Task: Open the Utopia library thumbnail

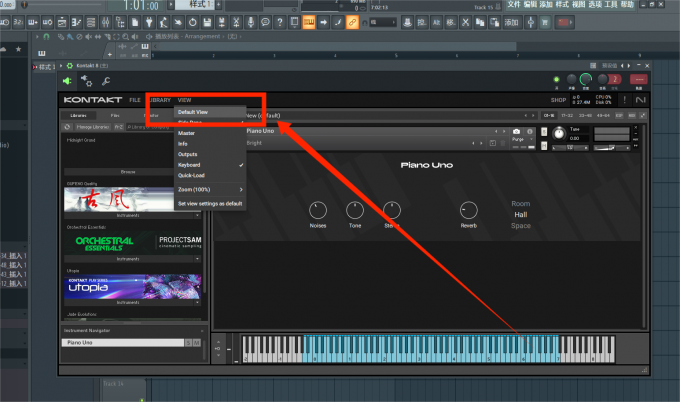Action: coord(133,287)
